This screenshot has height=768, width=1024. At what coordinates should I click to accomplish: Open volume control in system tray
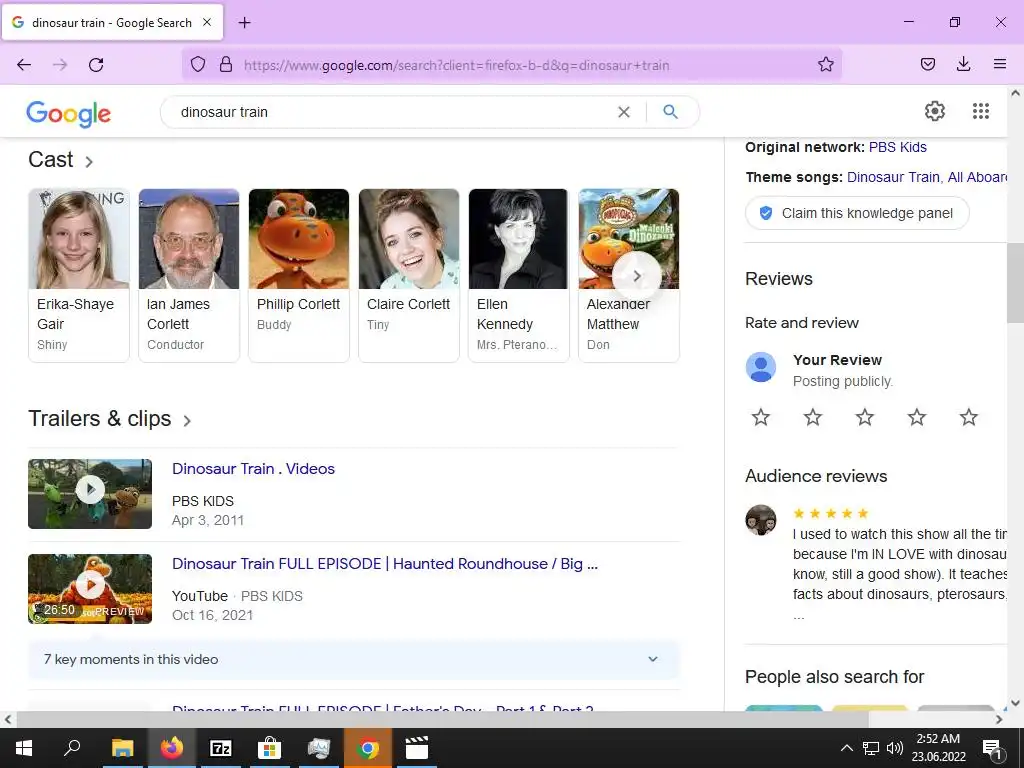coord(895,748)
